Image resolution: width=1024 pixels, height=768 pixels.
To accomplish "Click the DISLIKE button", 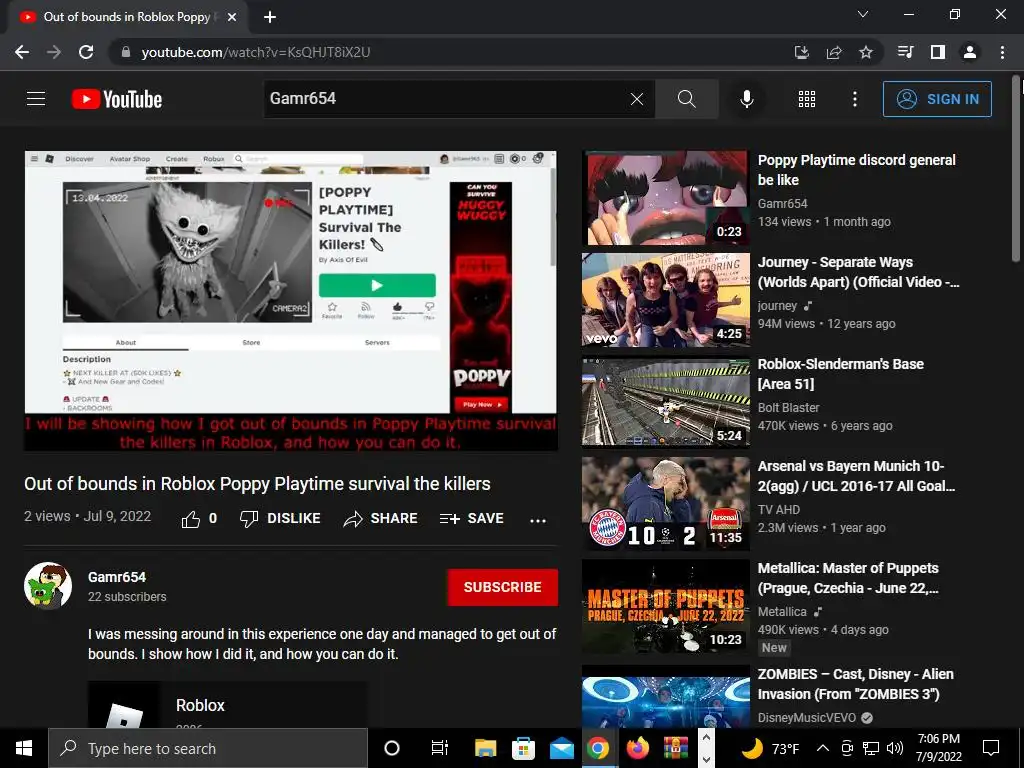I will [280, 519].
